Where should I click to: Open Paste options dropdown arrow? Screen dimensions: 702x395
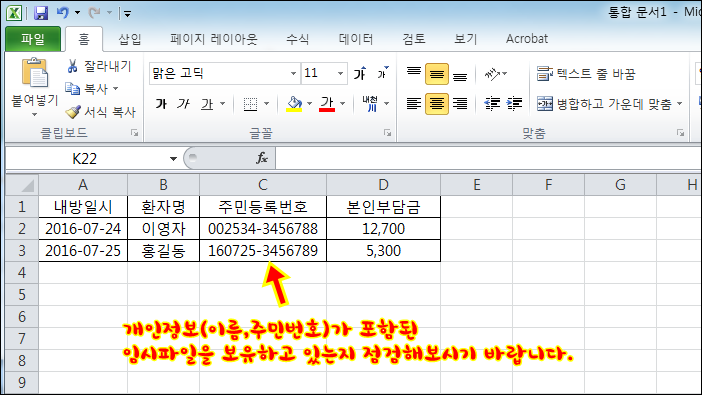click(x=34, y=115)
